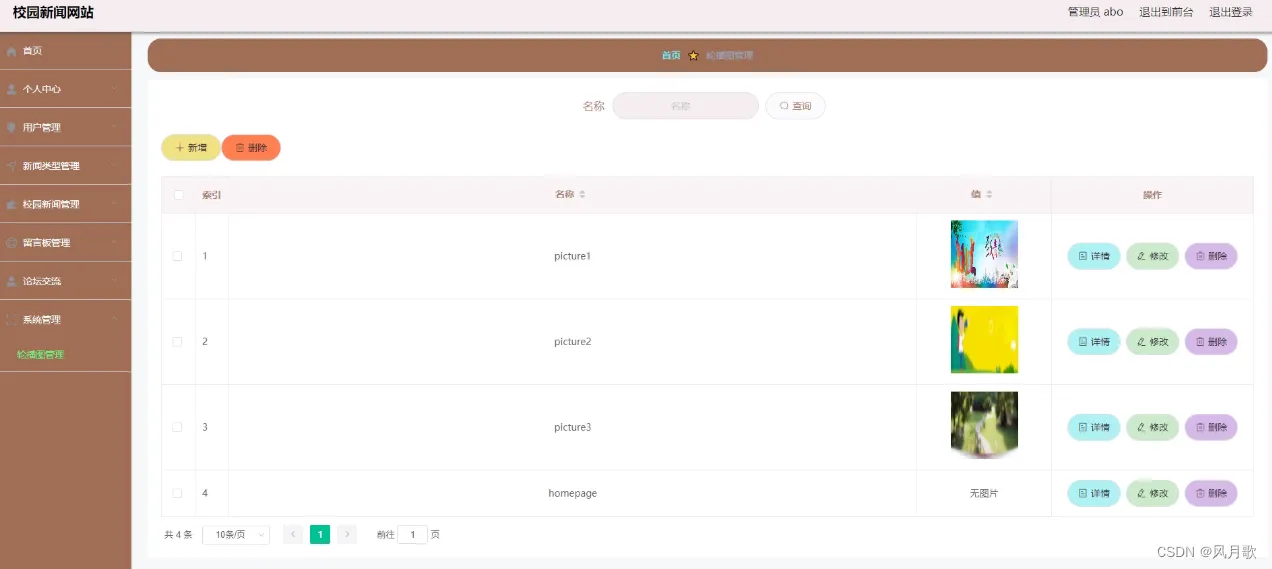Click the name cell 'picture2'
Viewport: 1272px width, 569px height.
coord(573,342)
